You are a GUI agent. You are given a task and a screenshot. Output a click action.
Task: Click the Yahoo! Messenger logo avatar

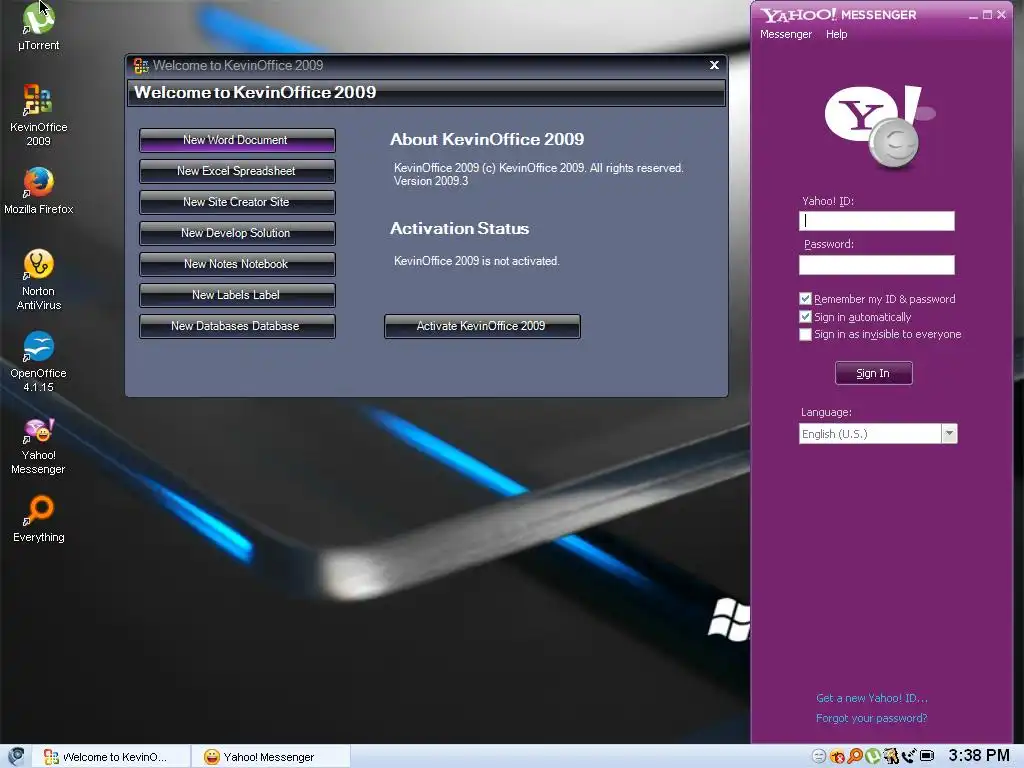click(879, 127)
